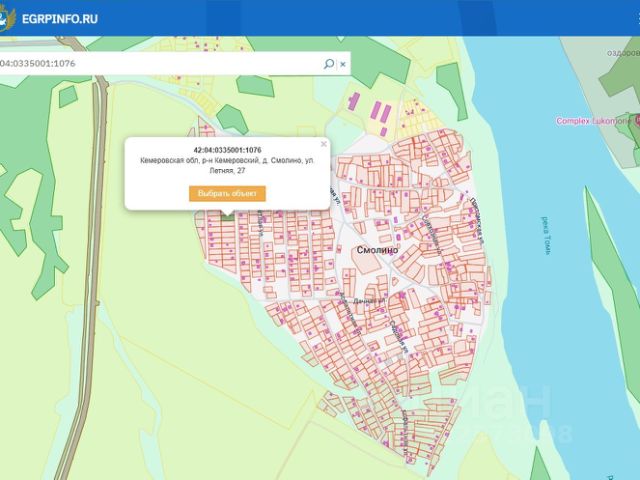Click the eagle emblem logo icon
This screenshot has height=480, width=640.
(7, 18)
